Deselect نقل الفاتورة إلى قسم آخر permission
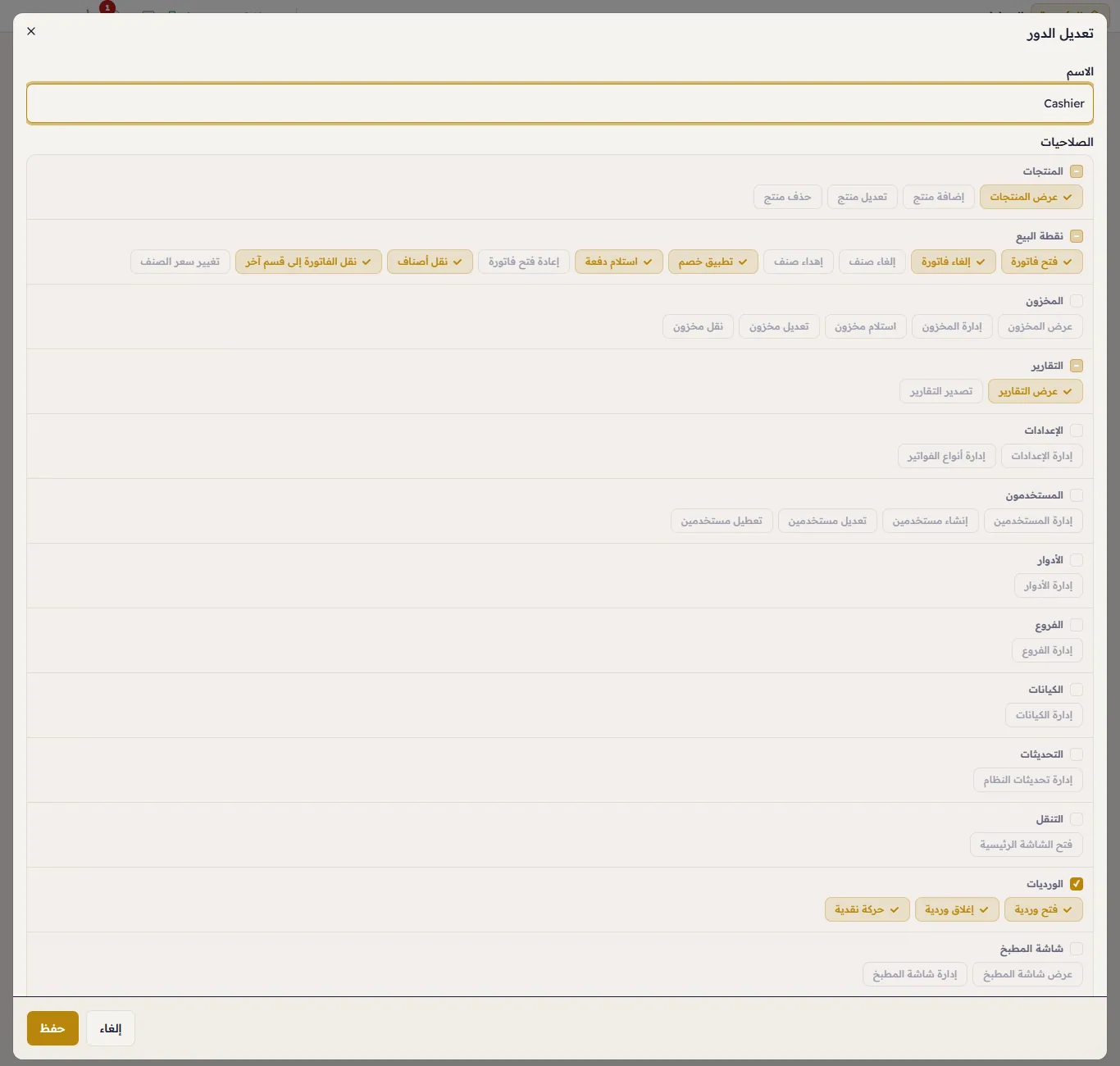Viewport: 1120px width, 1066px height. click(309, 262)
